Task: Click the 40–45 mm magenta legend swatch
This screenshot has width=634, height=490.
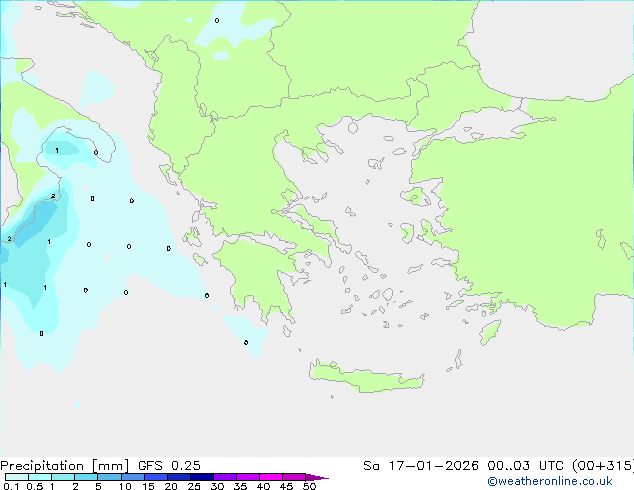Action: point(271,477)
